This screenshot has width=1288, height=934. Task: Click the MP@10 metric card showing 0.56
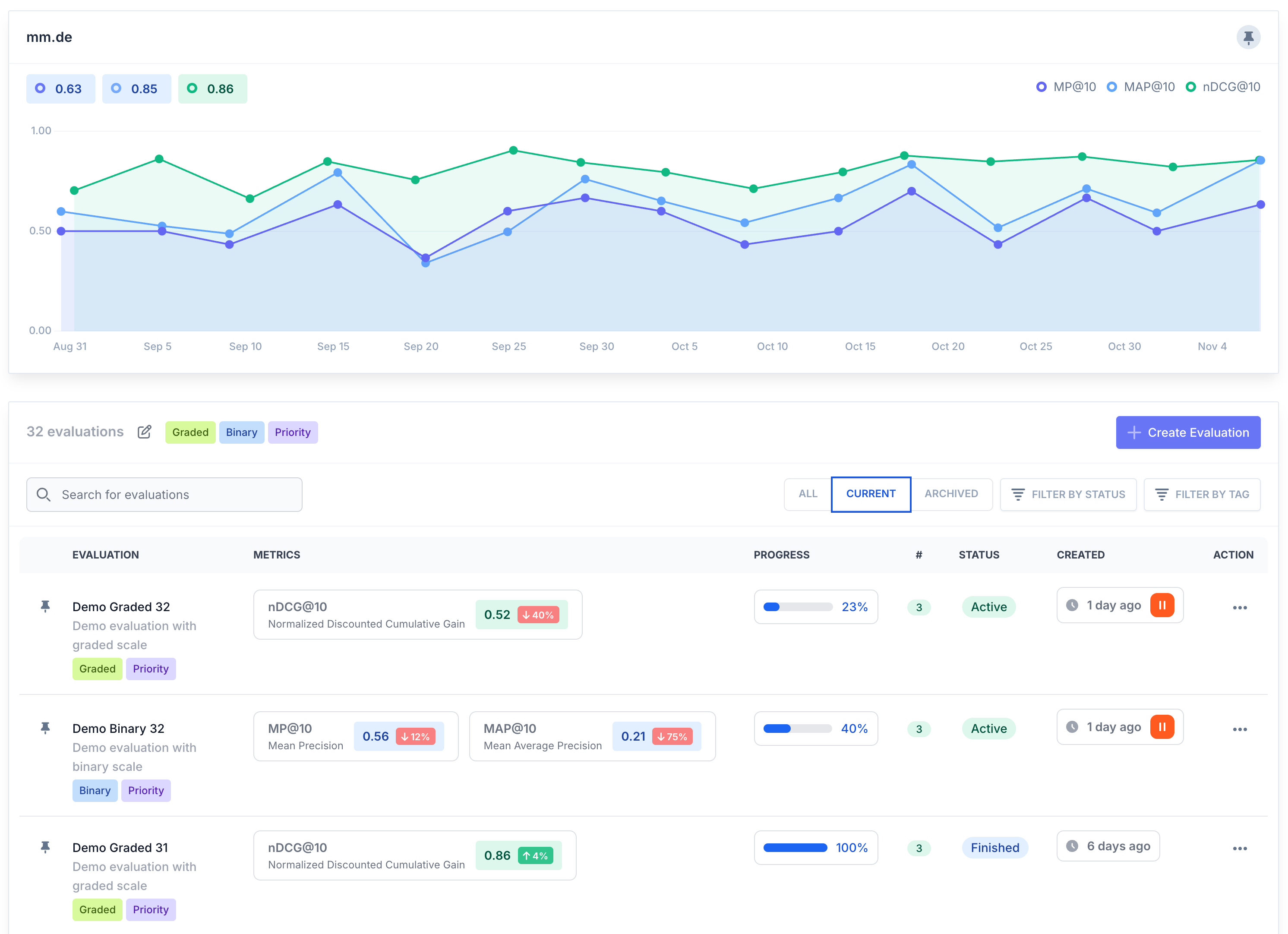pos(356,736)
